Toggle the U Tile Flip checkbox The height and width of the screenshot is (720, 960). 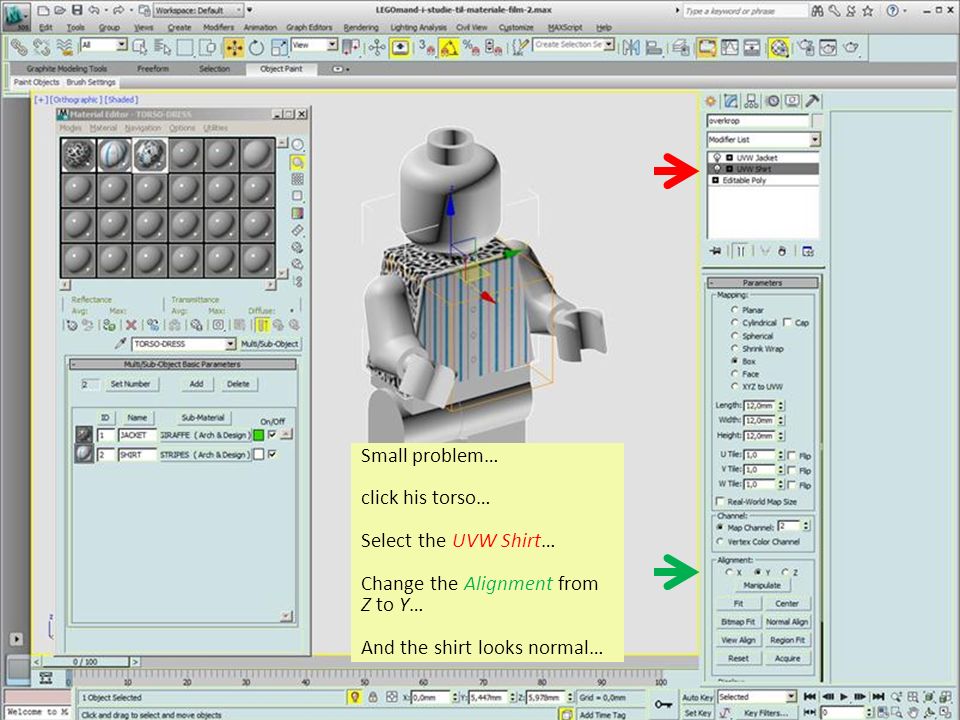792,456
